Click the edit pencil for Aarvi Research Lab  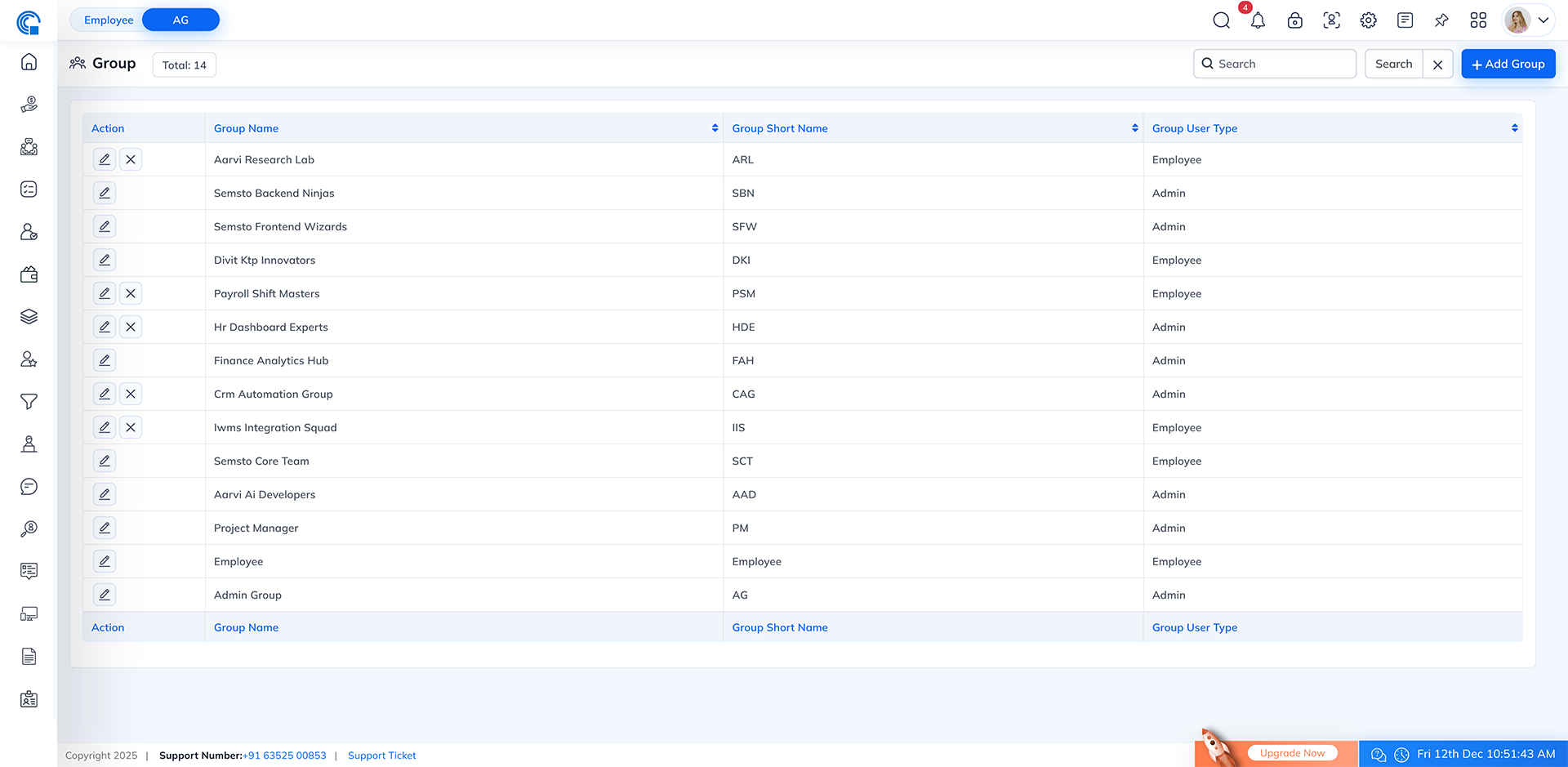(105, 159)
